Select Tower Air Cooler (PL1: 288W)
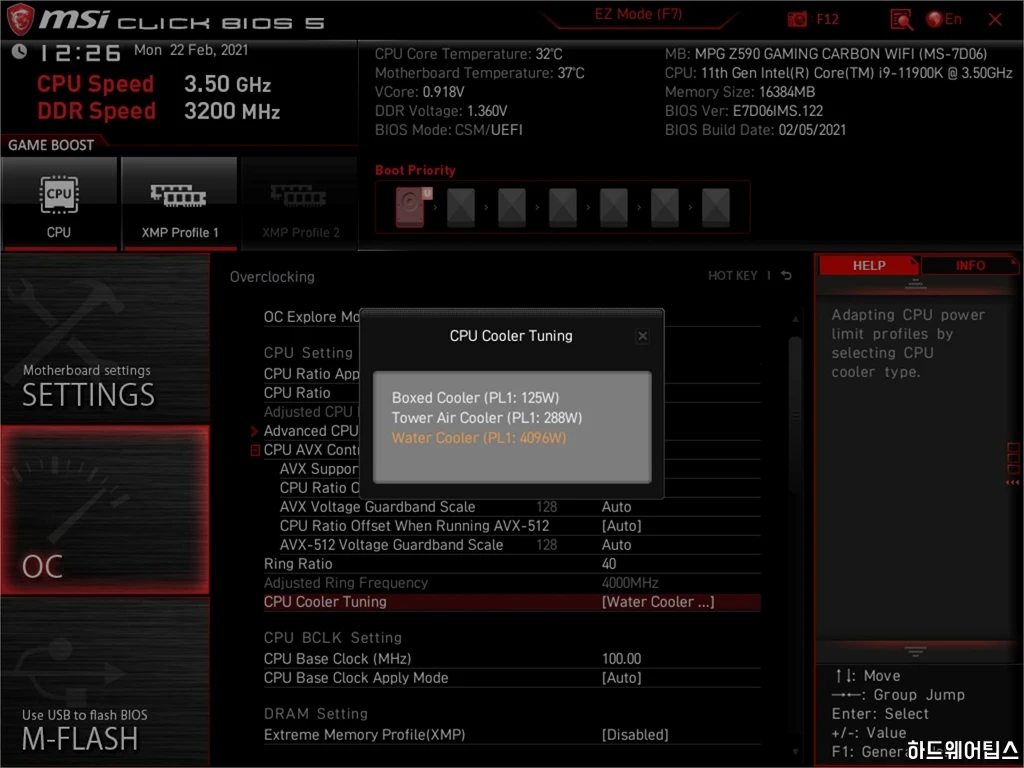 pos(487,418)
